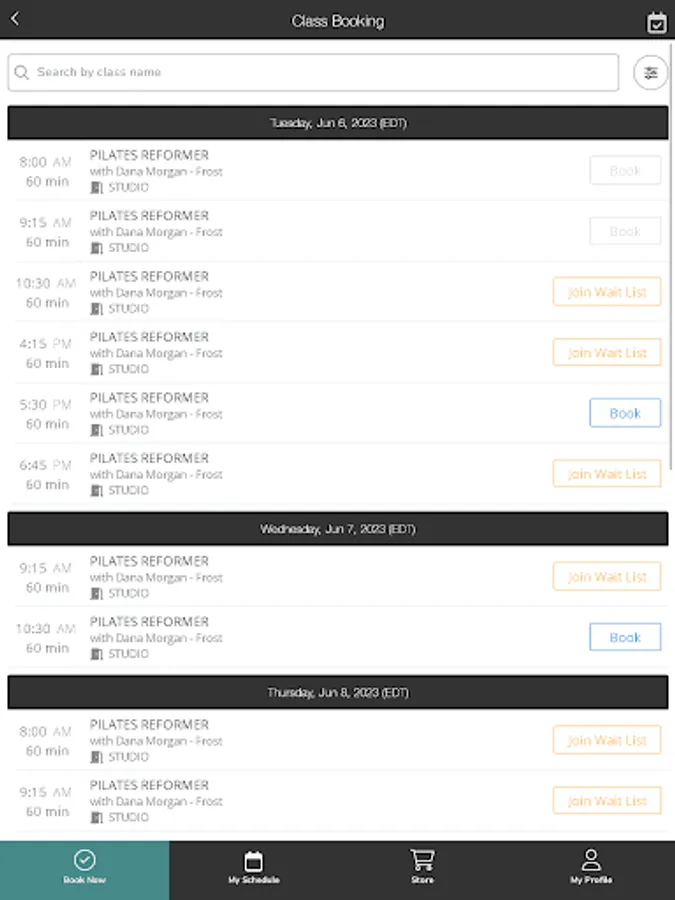
Task: Open the My Profile person icon
Action: coord(591,860)
